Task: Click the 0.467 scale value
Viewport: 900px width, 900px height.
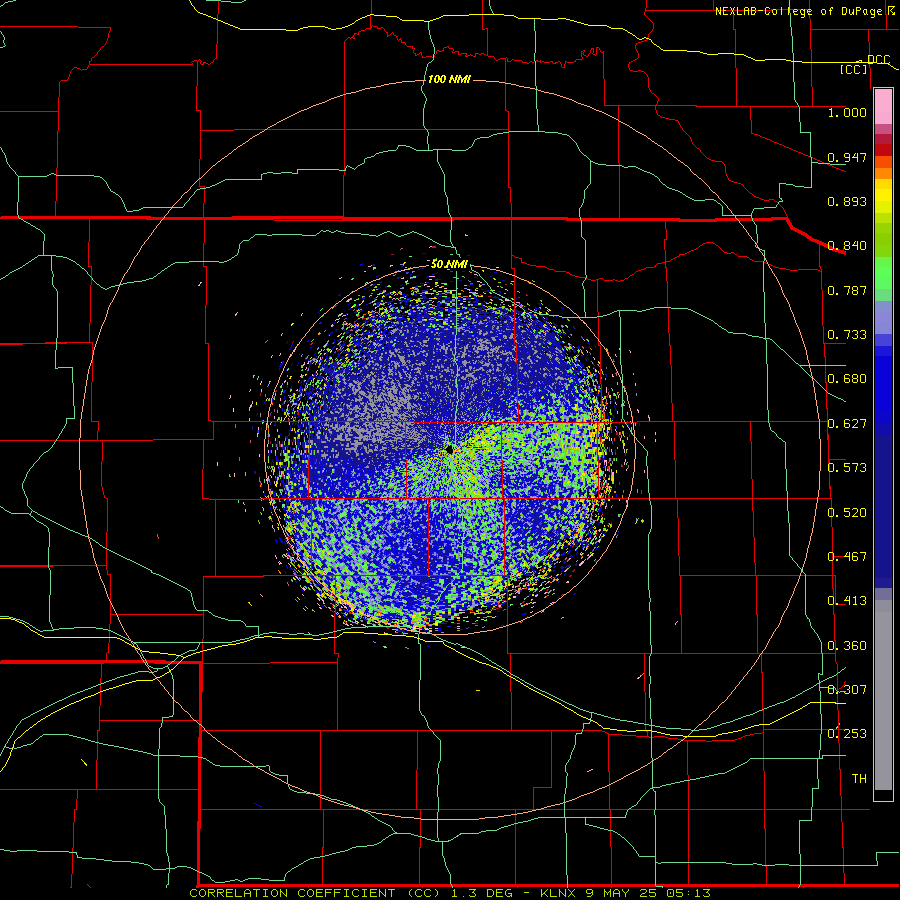Action: [847, 557]
